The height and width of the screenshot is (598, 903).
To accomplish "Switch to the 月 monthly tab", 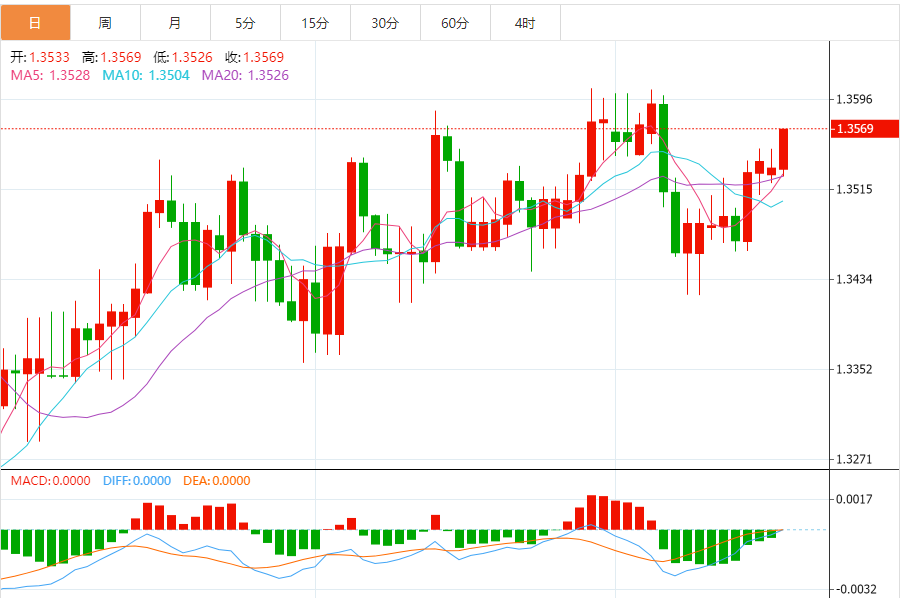I will click(x=176, y=23).
